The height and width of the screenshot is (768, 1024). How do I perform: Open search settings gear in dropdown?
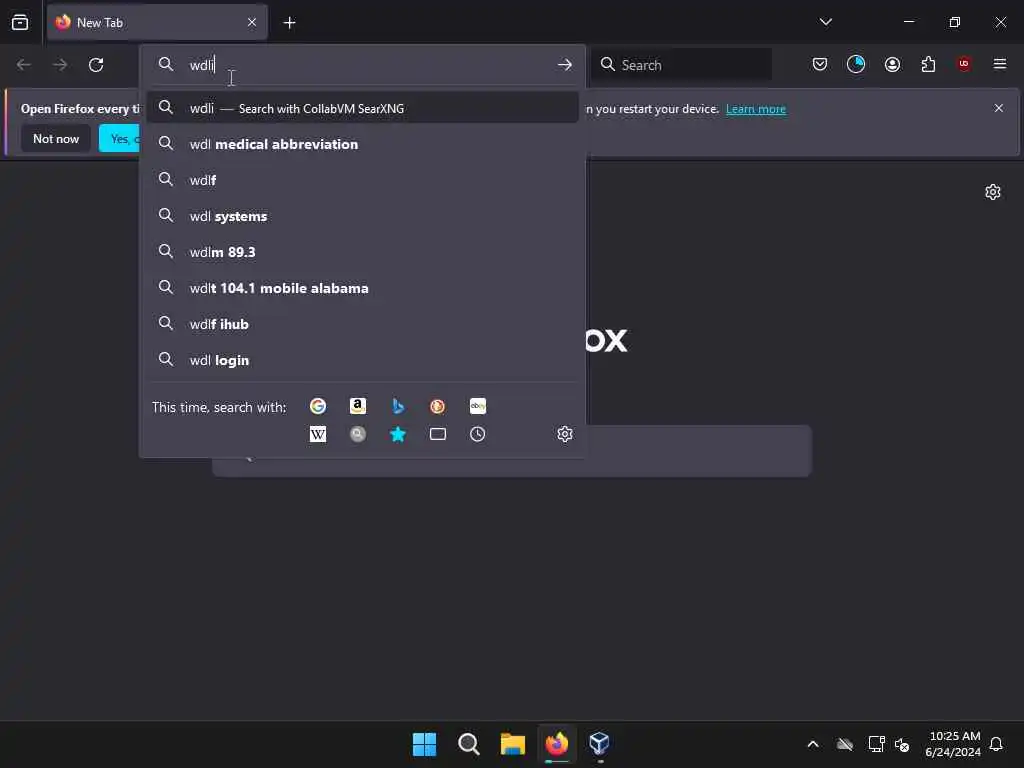click(565, 434)
